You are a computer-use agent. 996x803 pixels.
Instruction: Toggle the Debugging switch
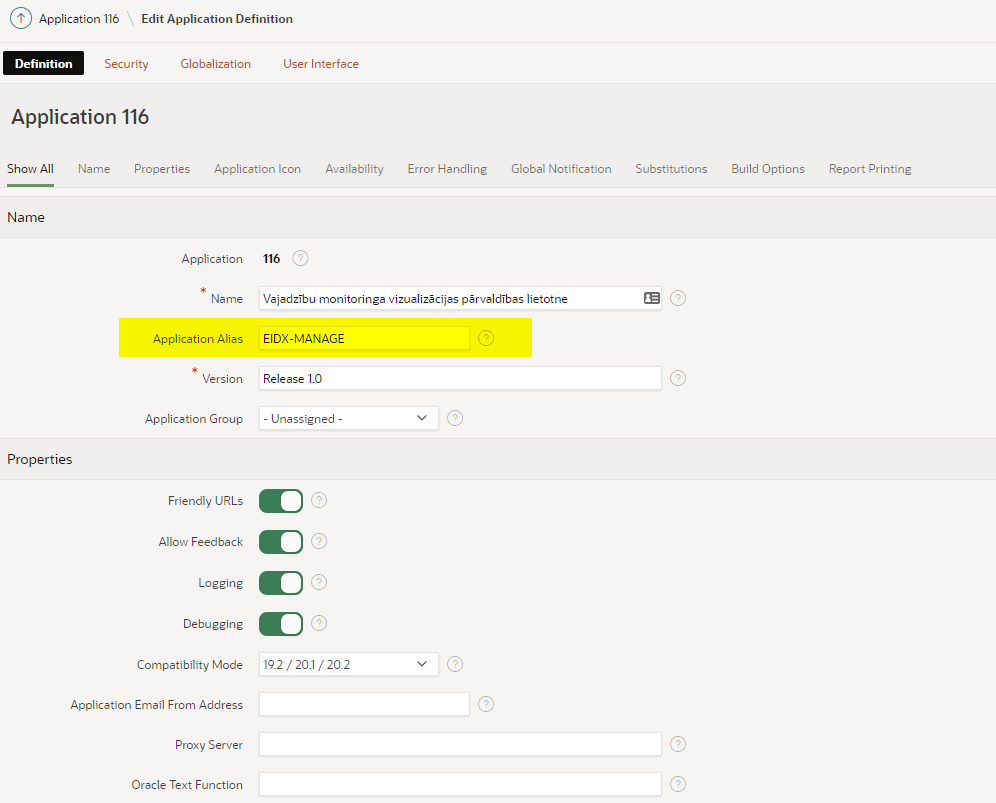point(281,624)
